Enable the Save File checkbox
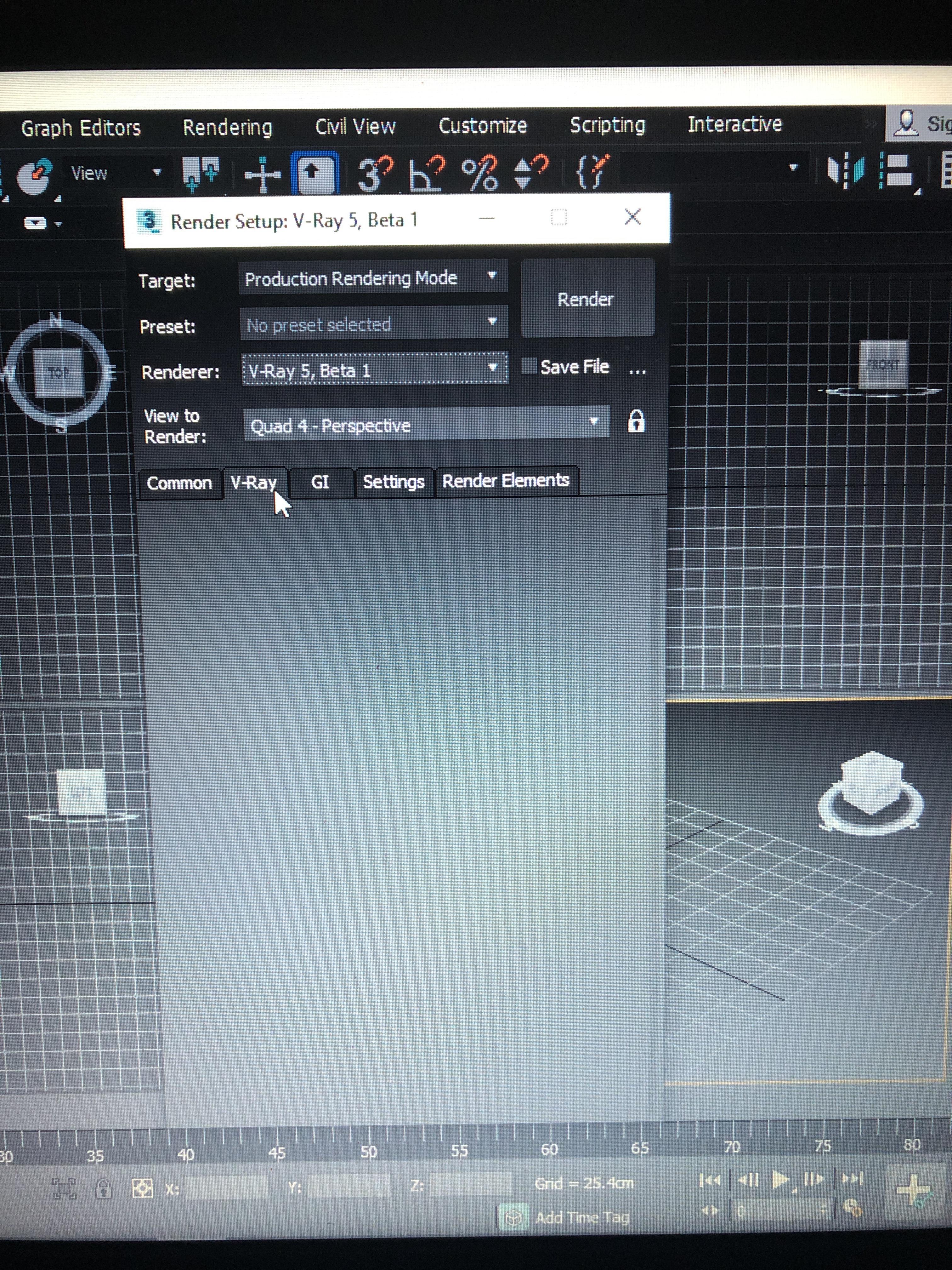 click(x=529, y=366)
